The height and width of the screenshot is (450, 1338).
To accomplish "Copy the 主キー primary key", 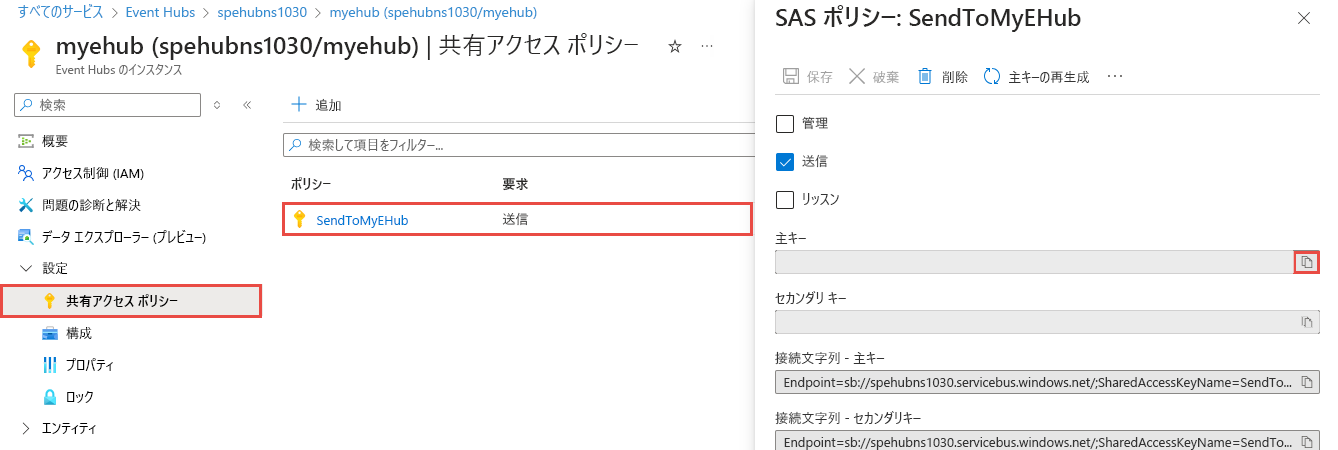I will tap(1306, 262).
